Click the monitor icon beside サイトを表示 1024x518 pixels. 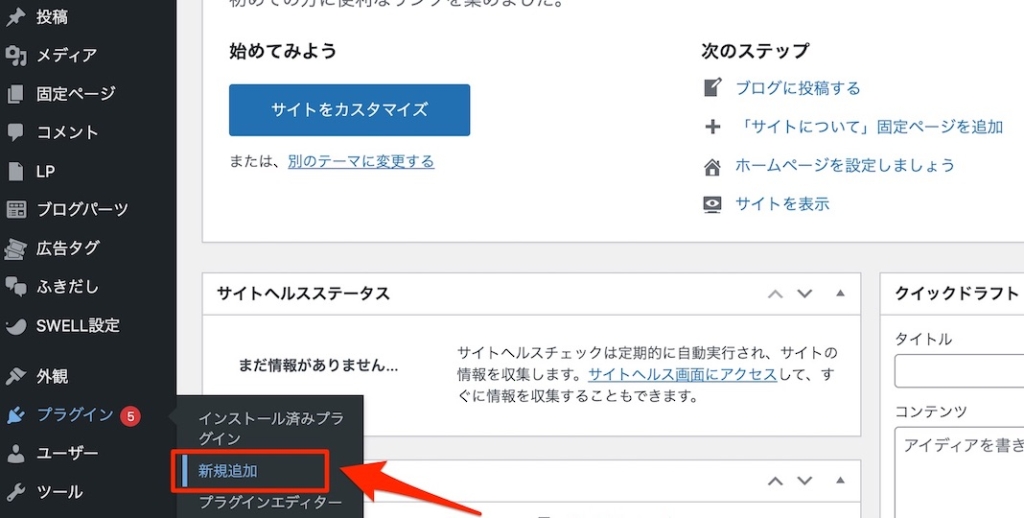click(x=712, y=204)
